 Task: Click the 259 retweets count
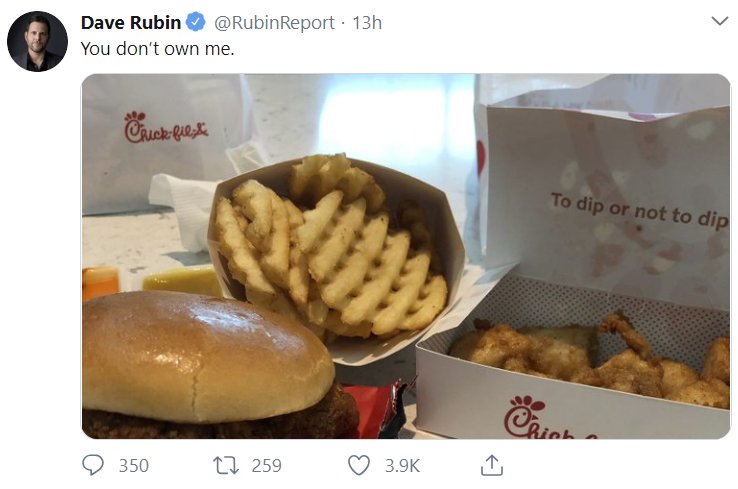click(266, 465)
